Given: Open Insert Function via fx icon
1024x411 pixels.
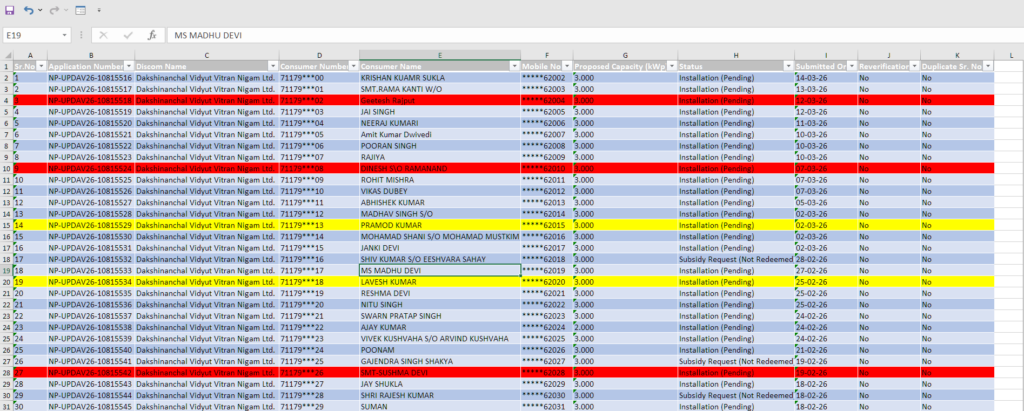Looking at the screenshot, I should [x=152, y=35].
